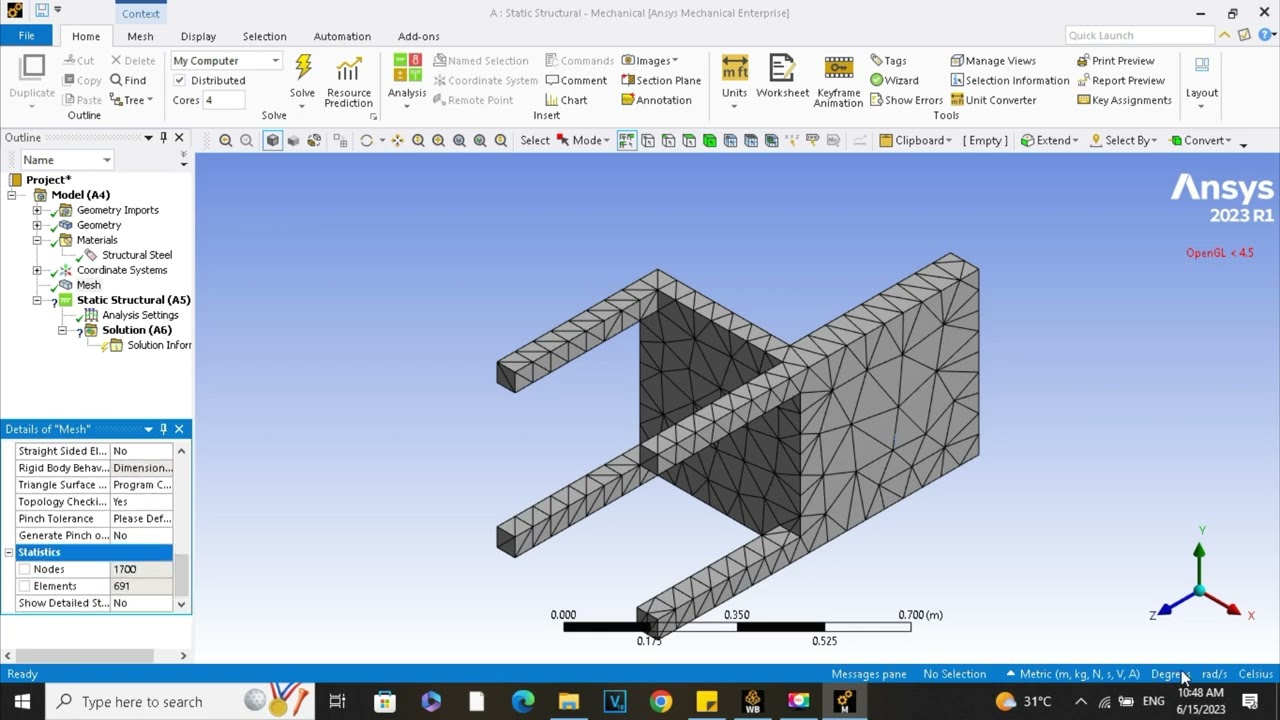Toggle the Nodes statistics checkbox
The width and height of the screenshot is (1280, 720).
24,569
